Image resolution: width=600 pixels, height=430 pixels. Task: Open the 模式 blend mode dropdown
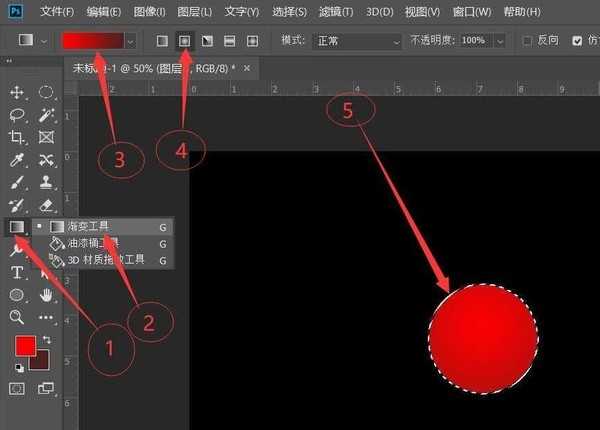click(357, 41)
